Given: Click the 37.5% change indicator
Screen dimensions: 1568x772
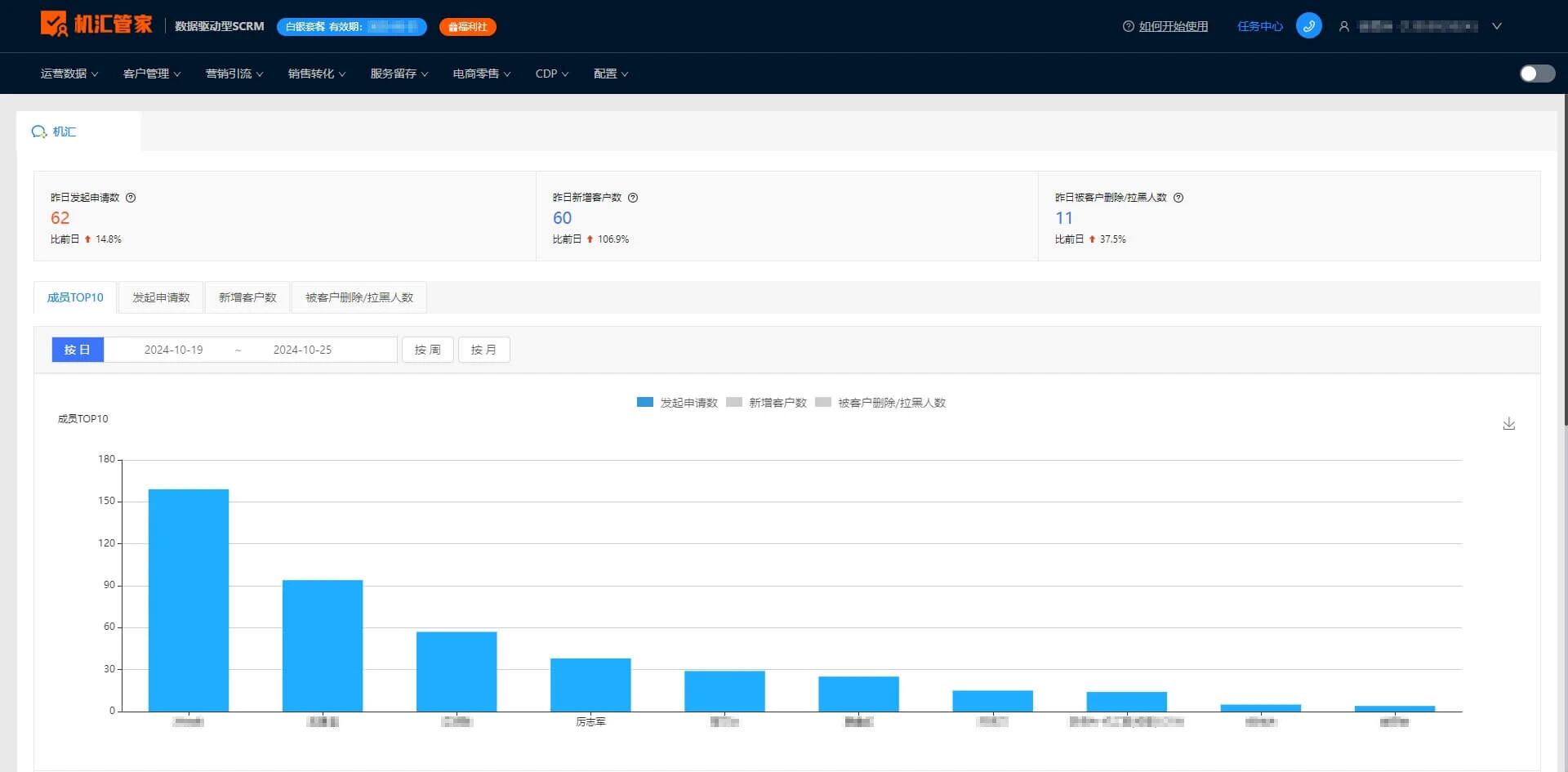Looking at the screenshot, I should coord(1107,239).
